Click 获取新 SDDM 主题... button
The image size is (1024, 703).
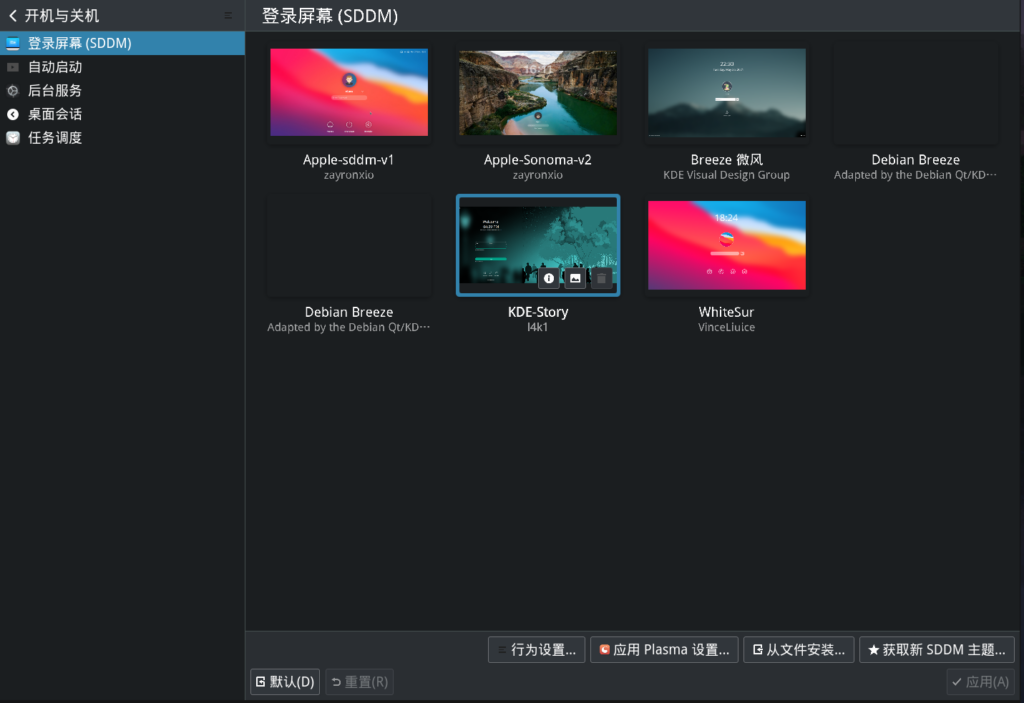pyautogui.click(x=936, y=649)
